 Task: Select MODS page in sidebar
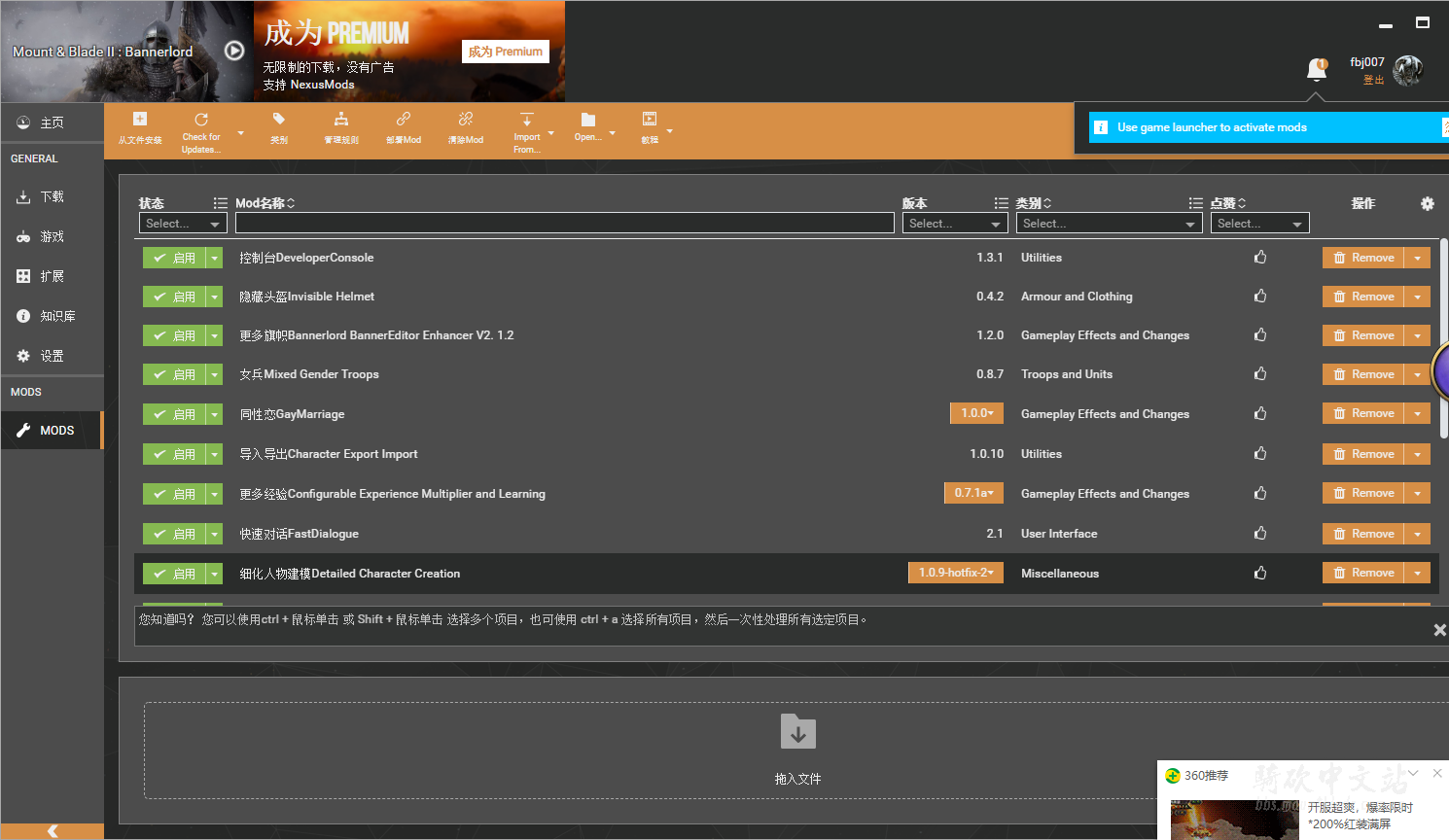(x=53, y=430)
